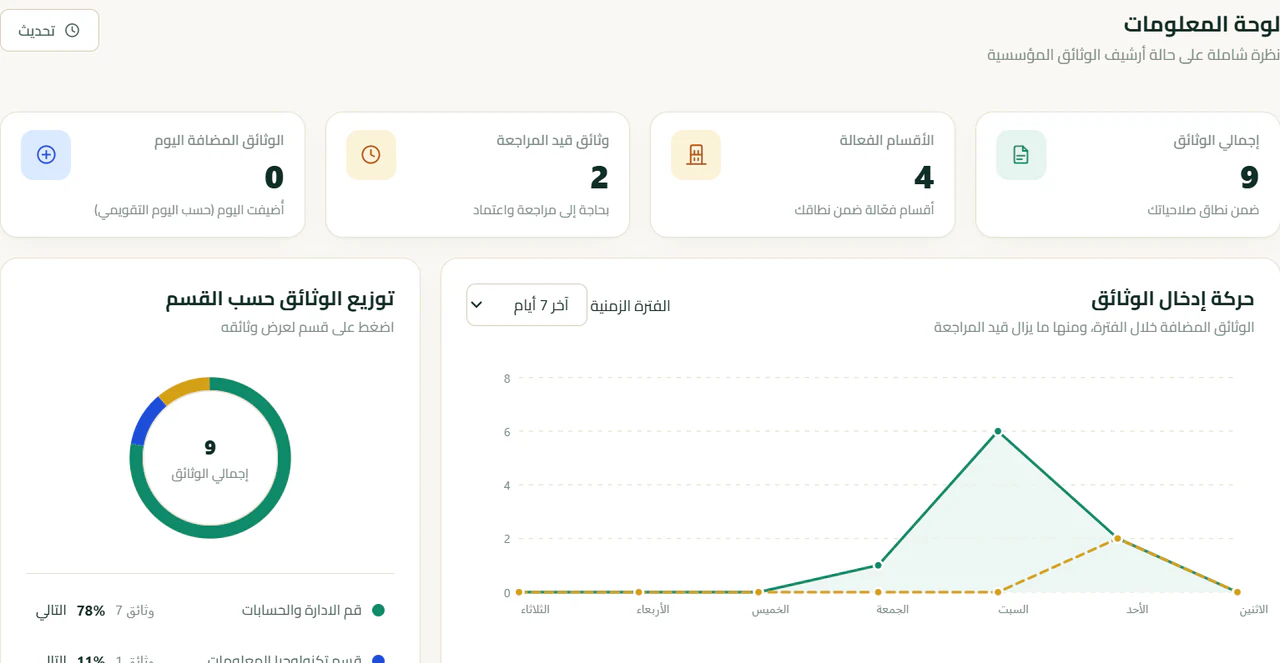Click the plus icon on الوثائق المضافة اليوم card
Screen dimensions: 1280x663
click(46, 155)
